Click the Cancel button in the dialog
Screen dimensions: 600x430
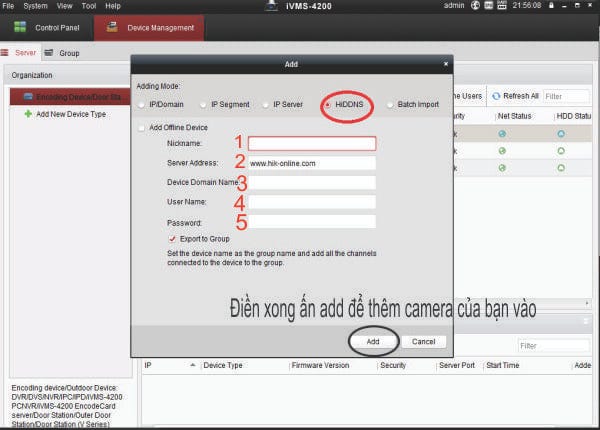tap(424, 342)
